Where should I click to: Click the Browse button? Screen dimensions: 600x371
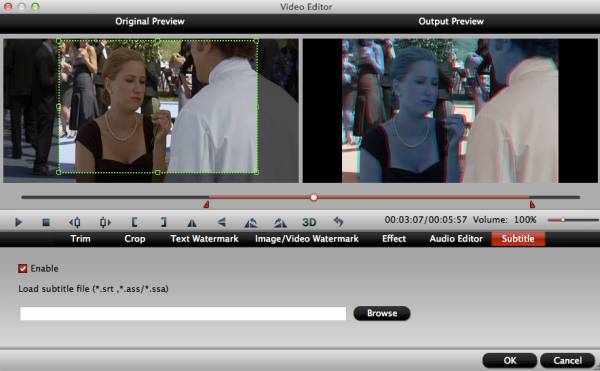point(382,313)
